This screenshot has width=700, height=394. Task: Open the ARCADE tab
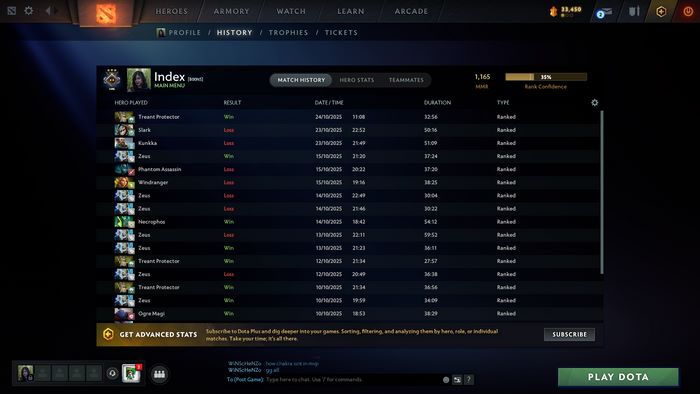411,11
